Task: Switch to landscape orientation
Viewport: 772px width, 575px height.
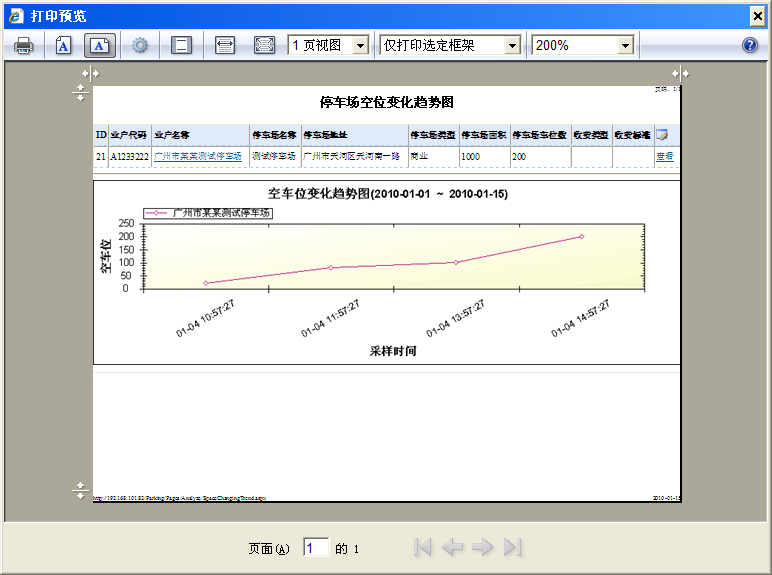Action: [x=99, y=46]
